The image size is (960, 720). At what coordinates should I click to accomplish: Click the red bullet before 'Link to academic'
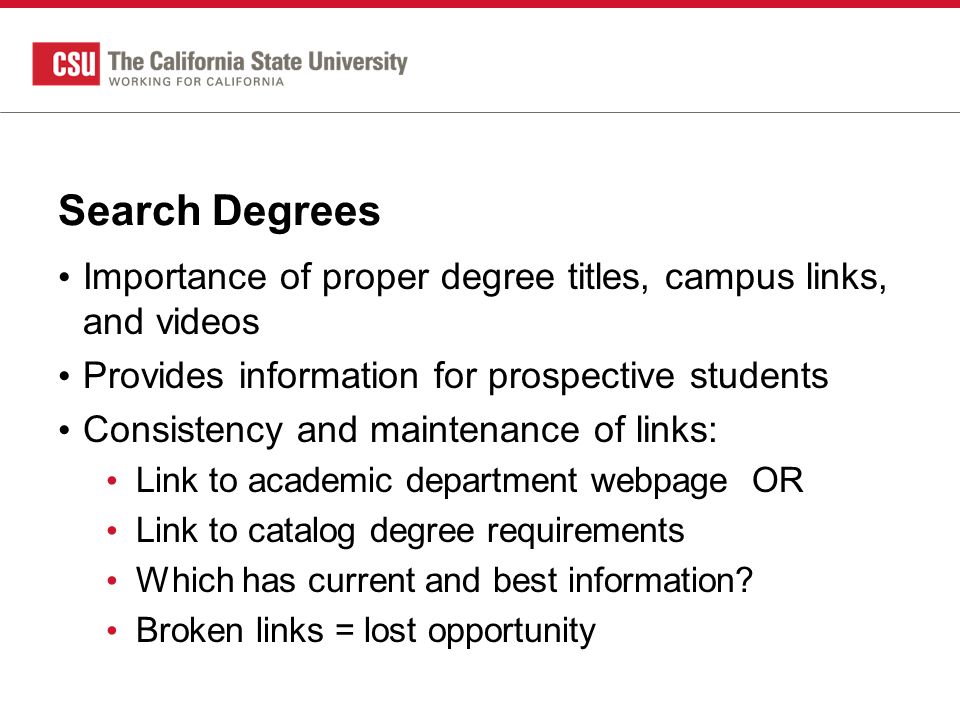coord(111,481)
